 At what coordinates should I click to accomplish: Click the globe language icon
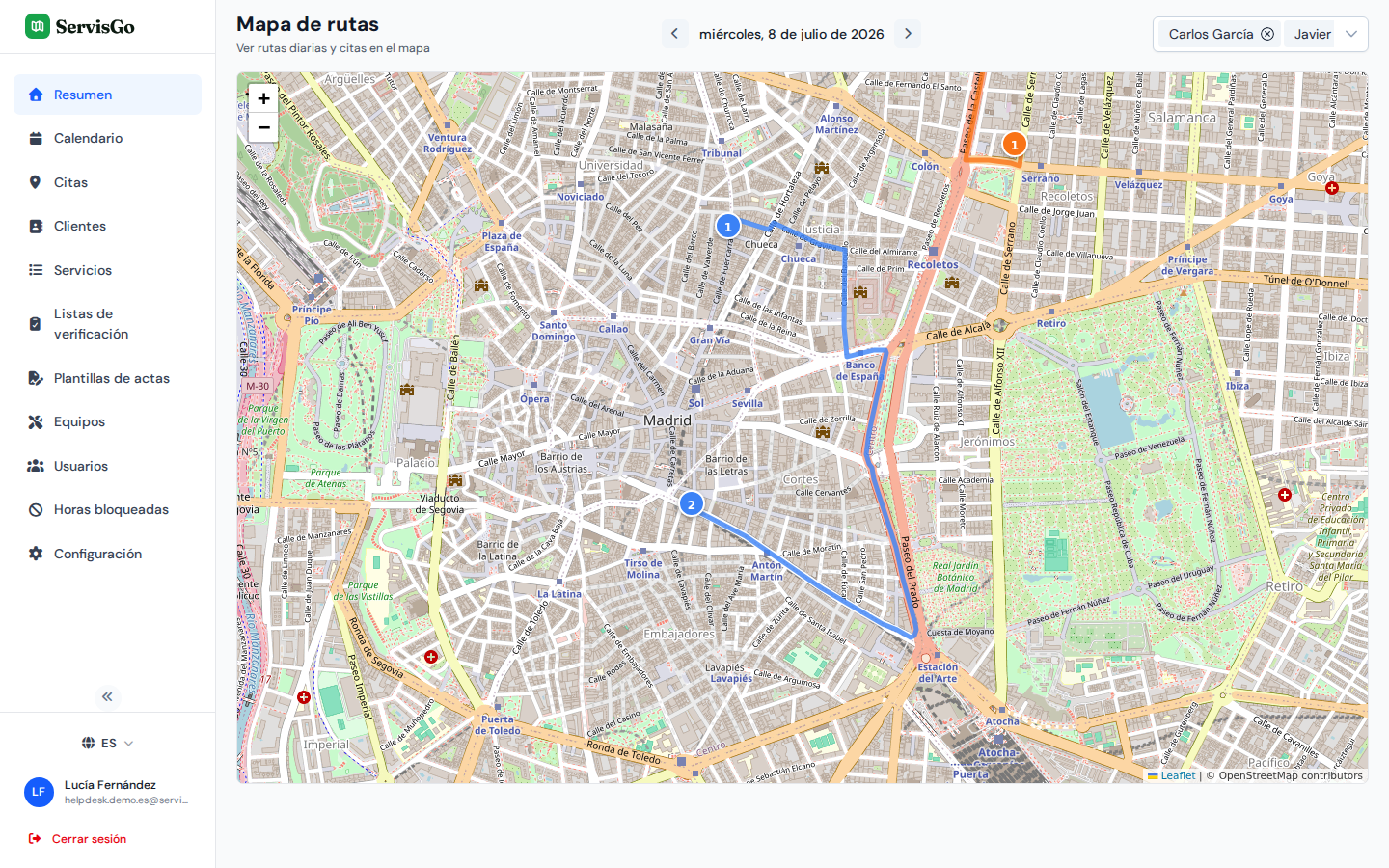pos(88,743)
